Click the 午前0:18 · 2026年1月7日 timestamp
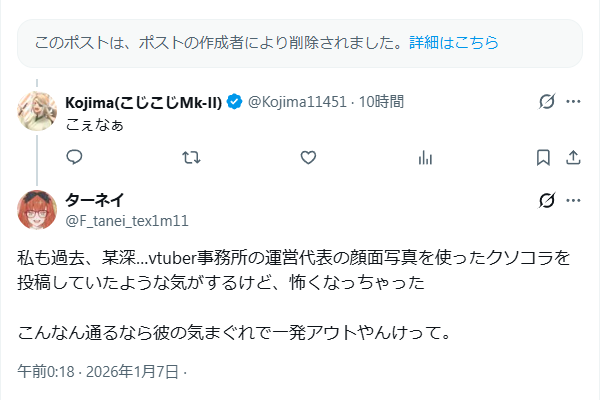 point(98,371)
